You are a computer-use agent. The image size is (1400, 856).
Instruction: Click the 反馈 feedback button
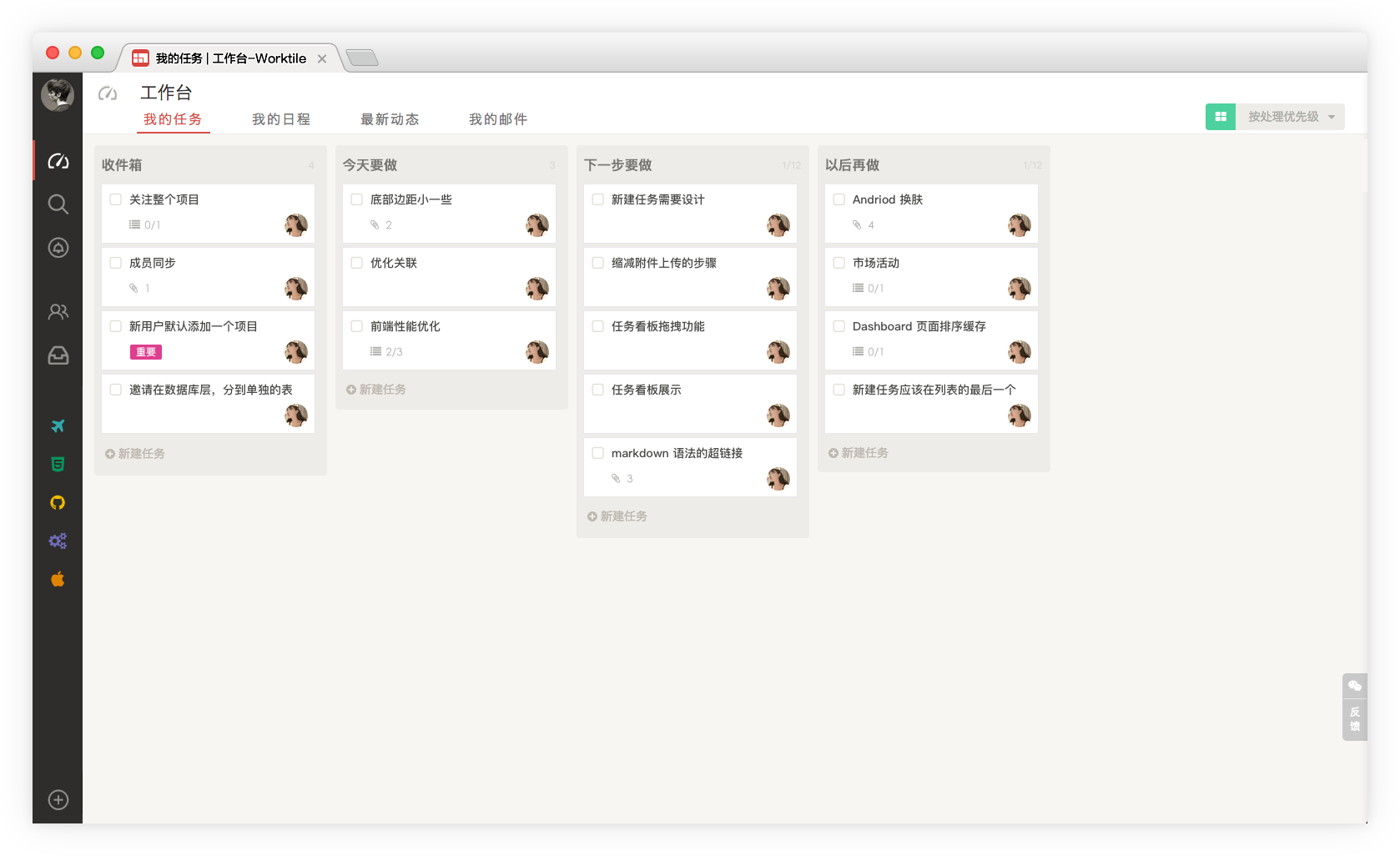point(1354,719)
